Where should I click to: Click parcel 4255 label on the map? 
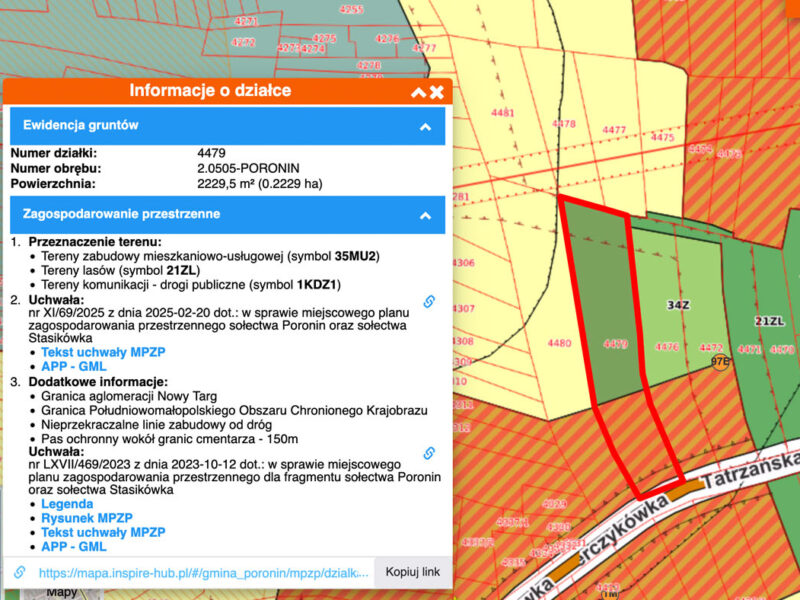tap(352, 9)
